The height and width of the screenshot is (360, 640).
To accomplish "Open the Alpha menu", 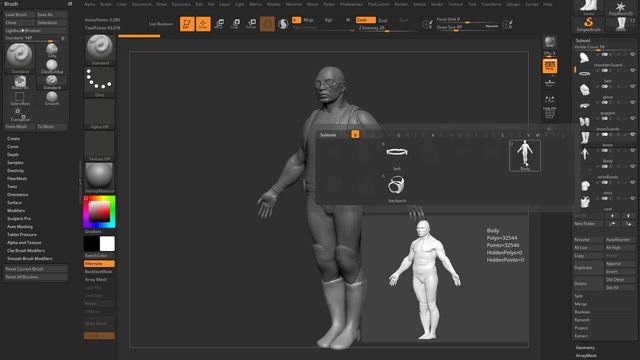I will 89,4.
